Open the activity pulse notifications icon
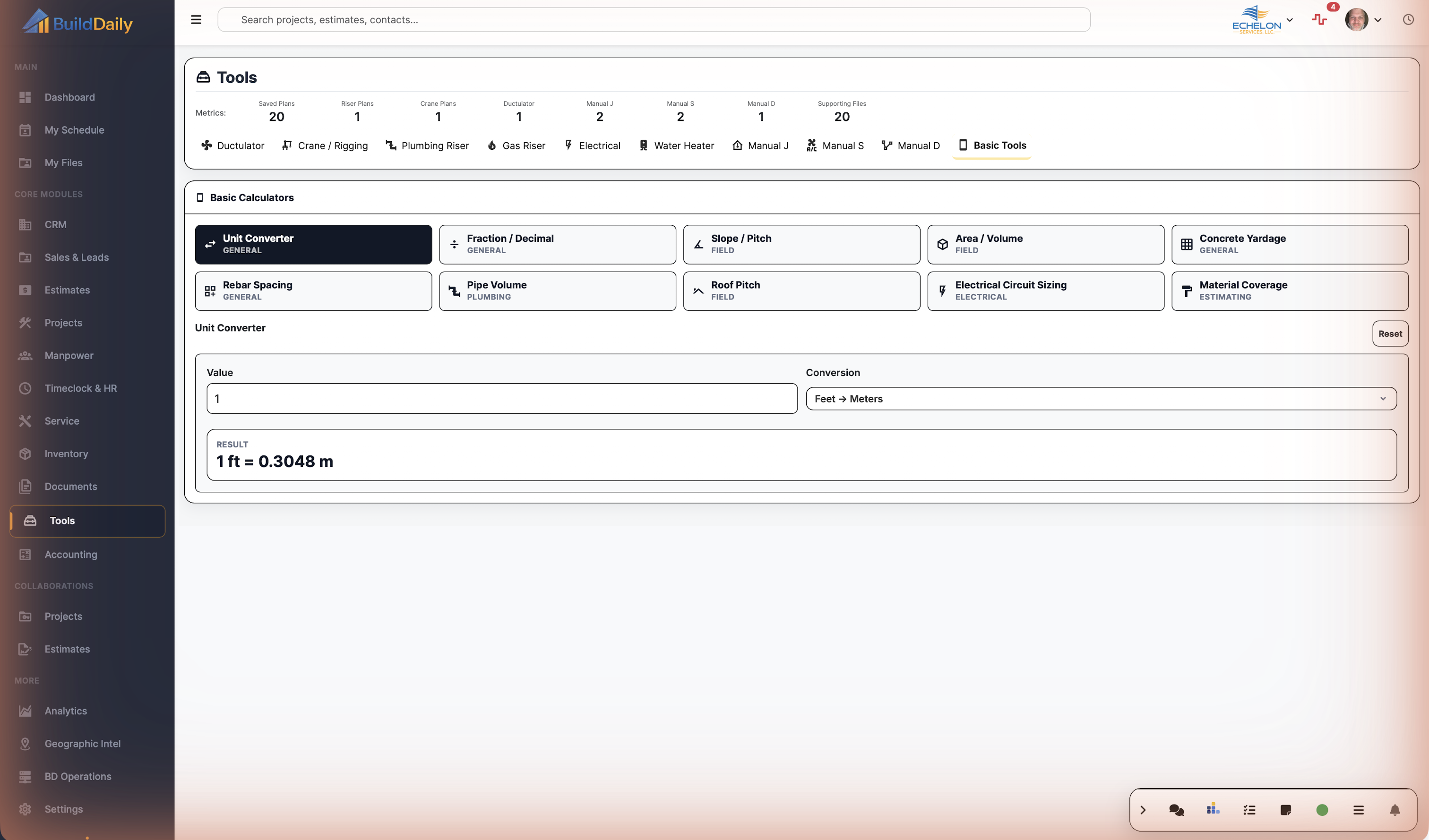Screen dimensions: 1429x840 coord(1319,20)
